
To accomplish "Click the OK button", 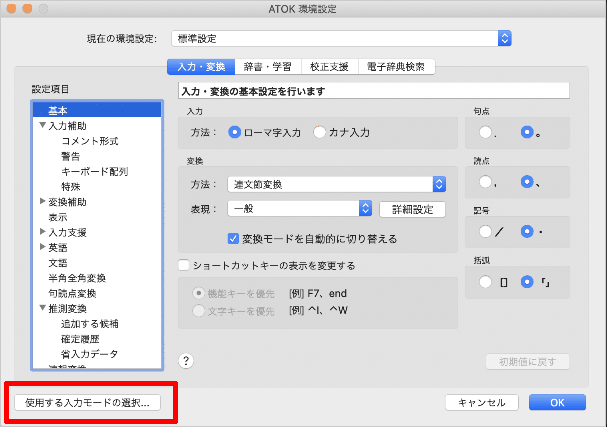I will pyautogui.click(x=557, y=402).
